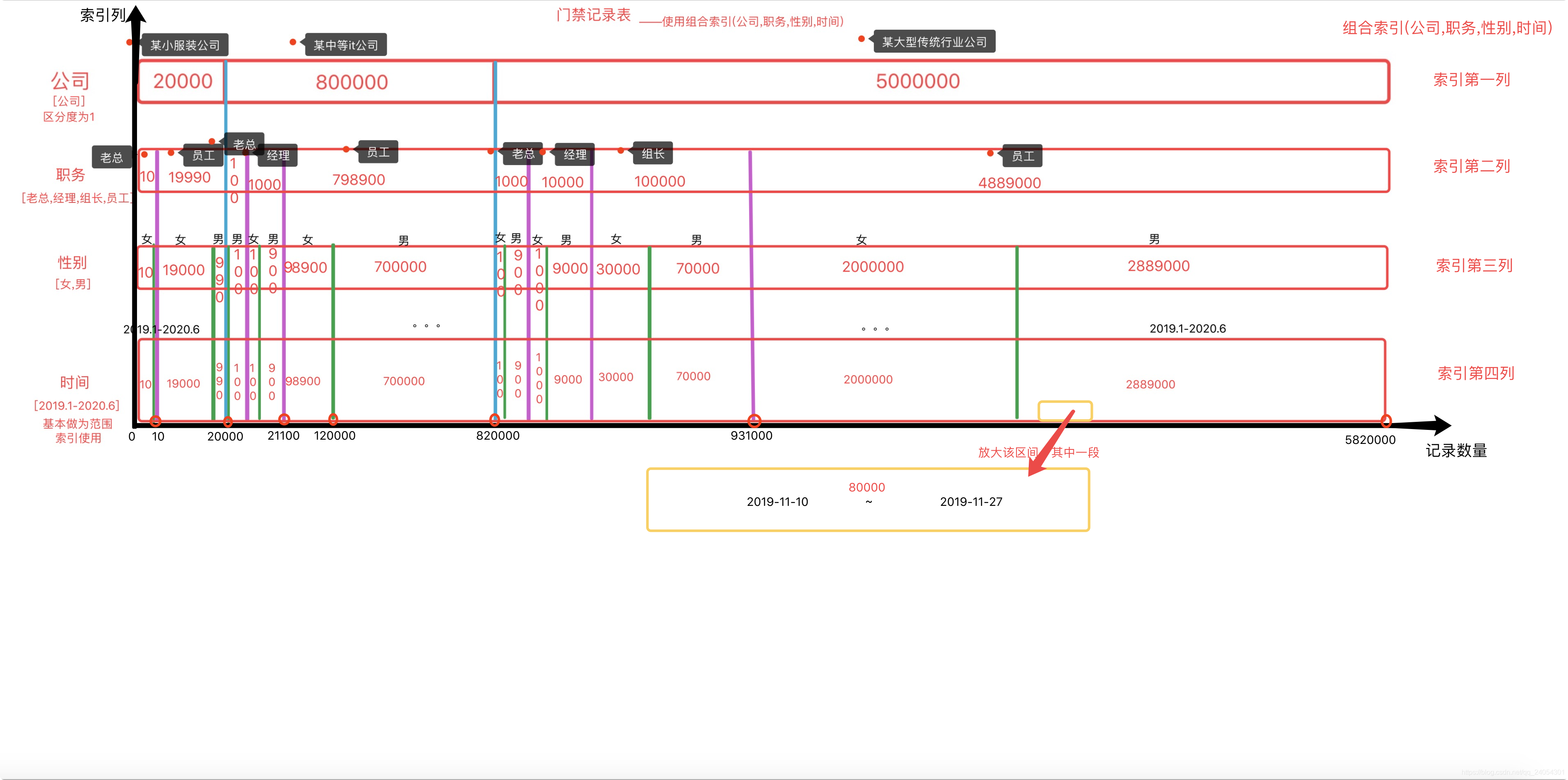Click the red dot beside 某大型传统行业公司 tag

(861, 39)
